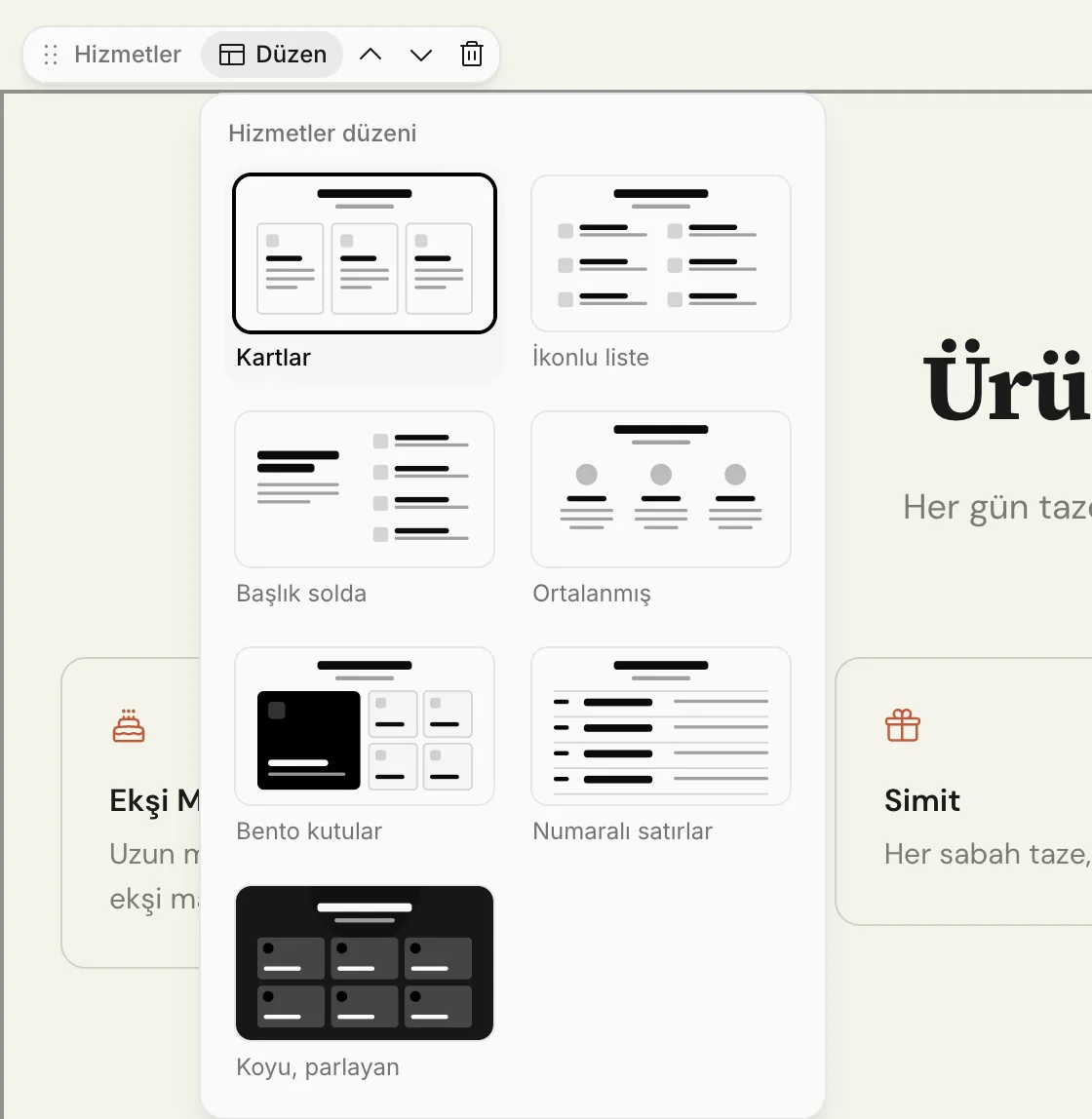
Task: Apply the Koyu, parlayan dark layout
Action: click(x=365, y=963)
